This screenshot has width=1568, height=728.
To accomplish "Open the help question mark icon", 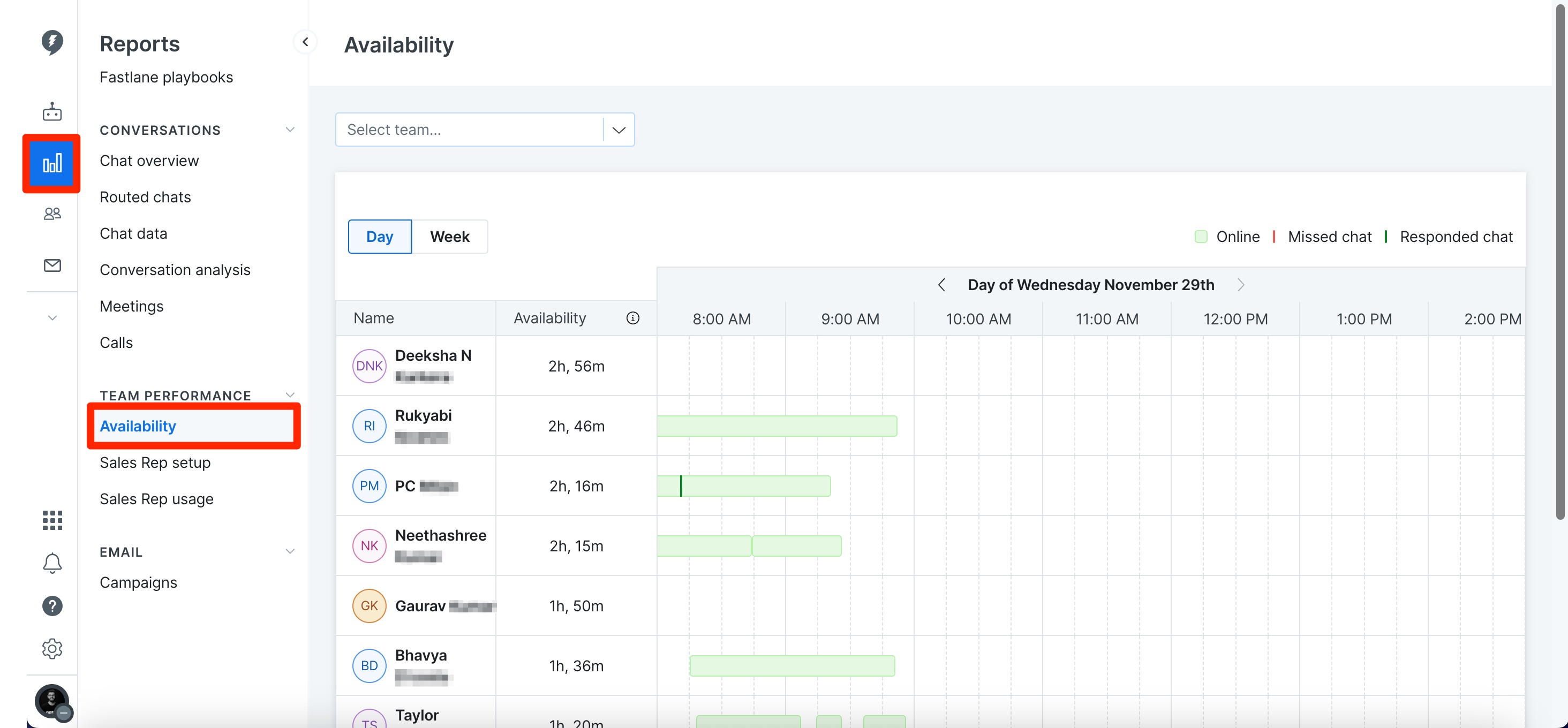I will pos(52,606).
